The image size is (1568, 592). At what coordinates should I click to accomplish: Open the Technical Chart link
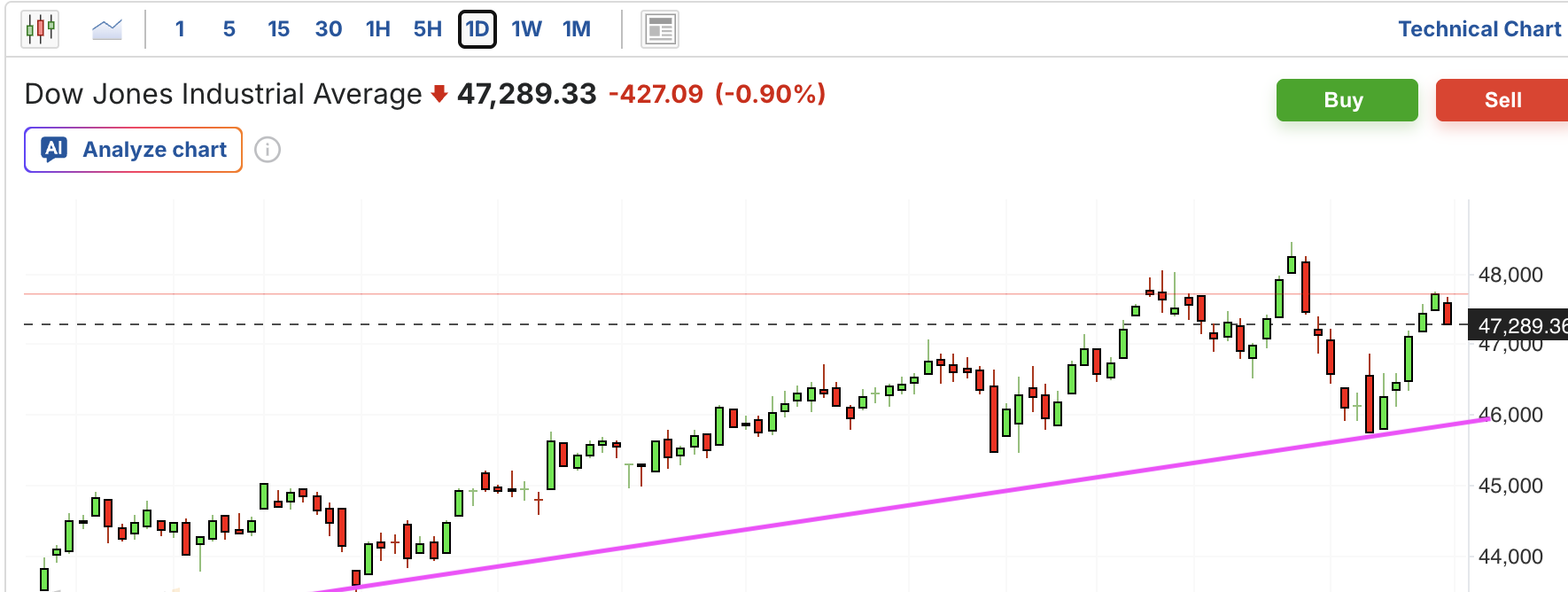(1479, 29)
